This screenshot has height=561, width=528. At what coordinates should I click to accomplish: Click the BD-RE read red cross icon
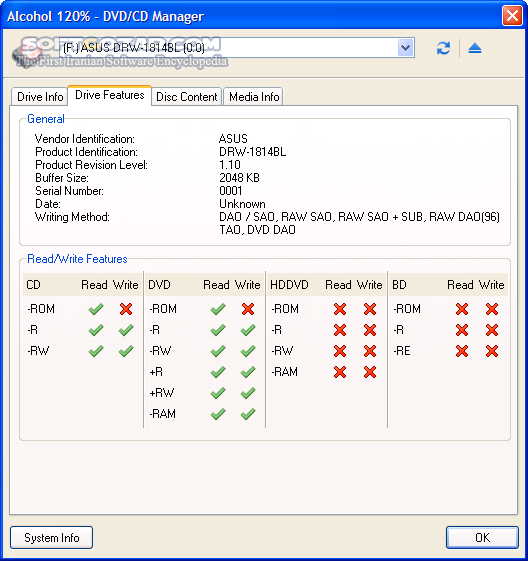462,351
